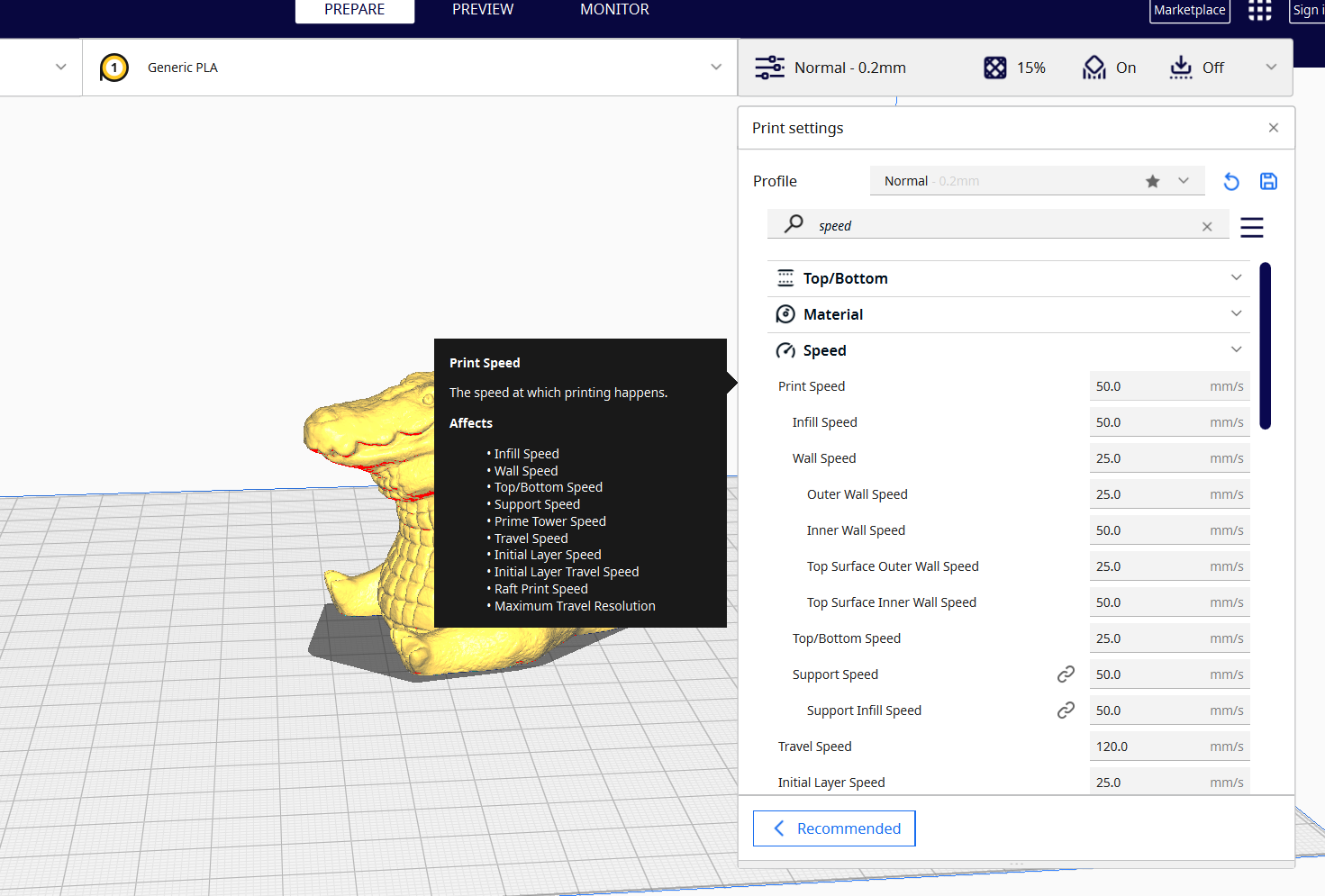Open the Marketplace button
The height and width of the screenshot is (896, 1325).
pyautogui.click(x=1189, y=10)
